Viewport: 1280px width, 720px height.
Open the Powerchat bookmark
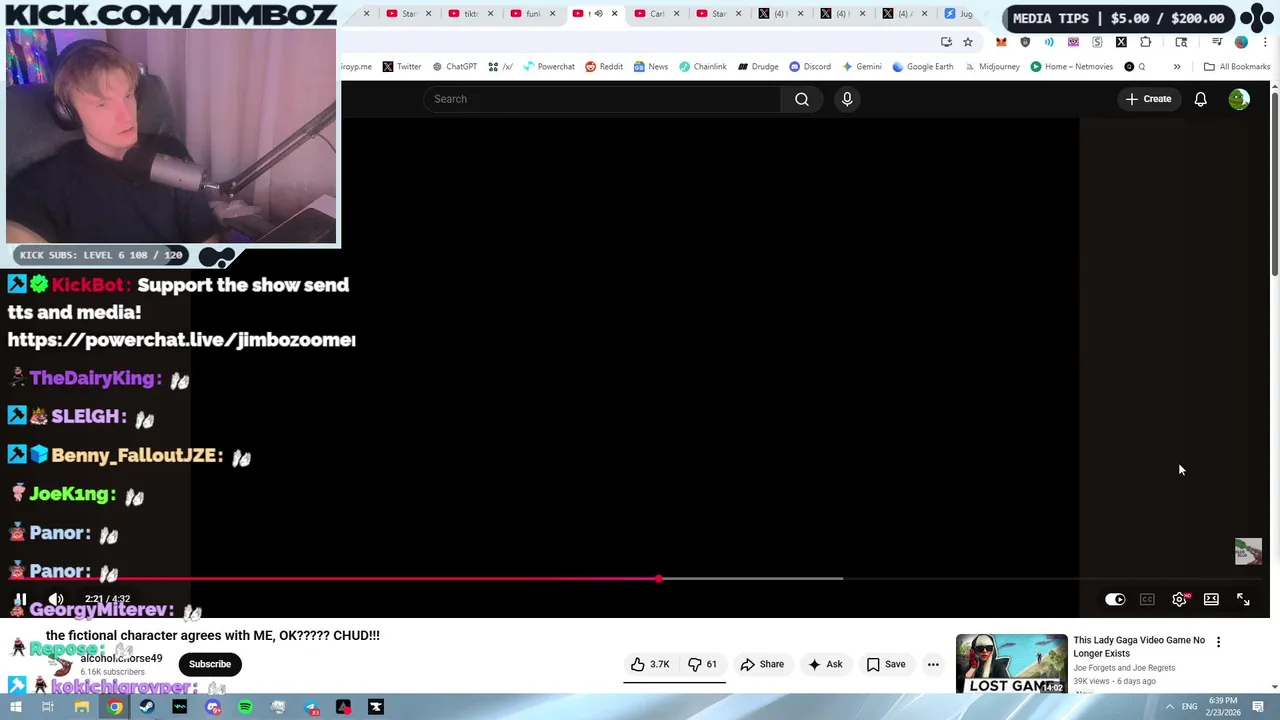click(x=548, y=67)
